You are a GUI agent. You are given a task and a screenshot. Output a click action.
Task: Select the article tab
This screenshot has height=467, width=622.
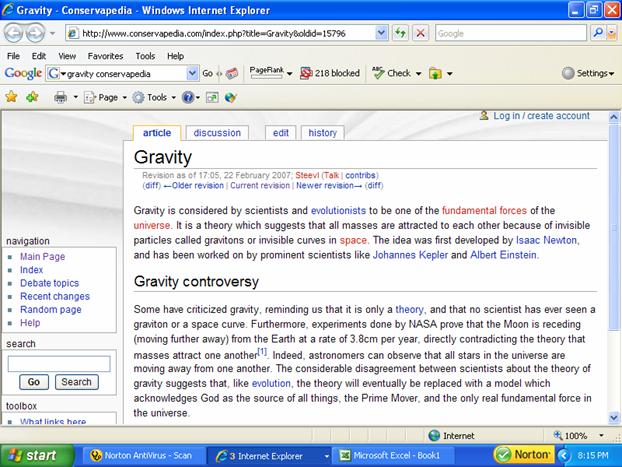coord(157,133)
